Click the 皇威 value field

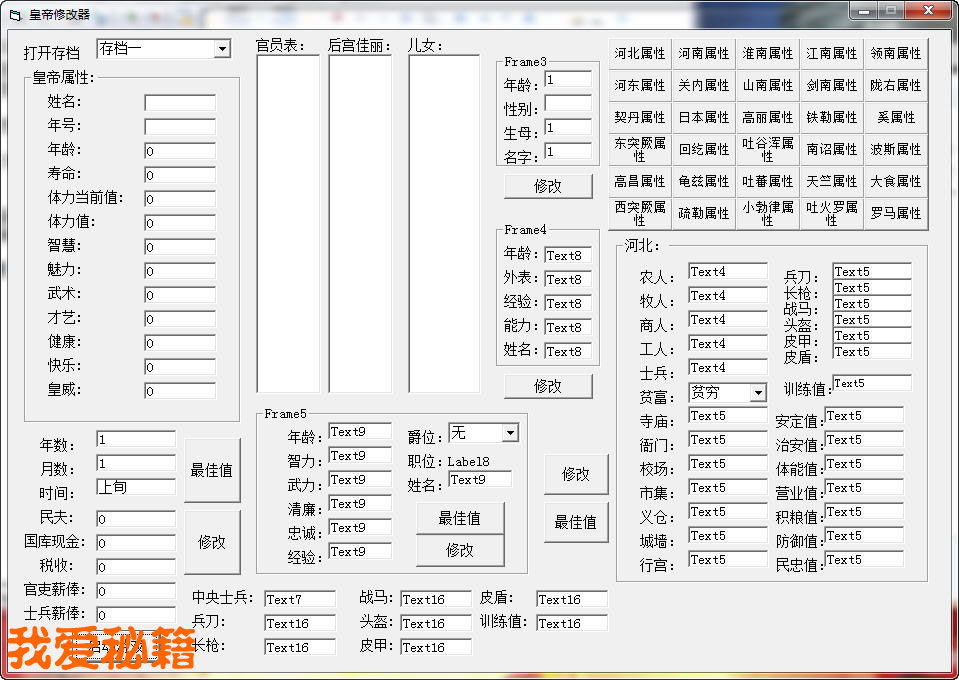180,391
